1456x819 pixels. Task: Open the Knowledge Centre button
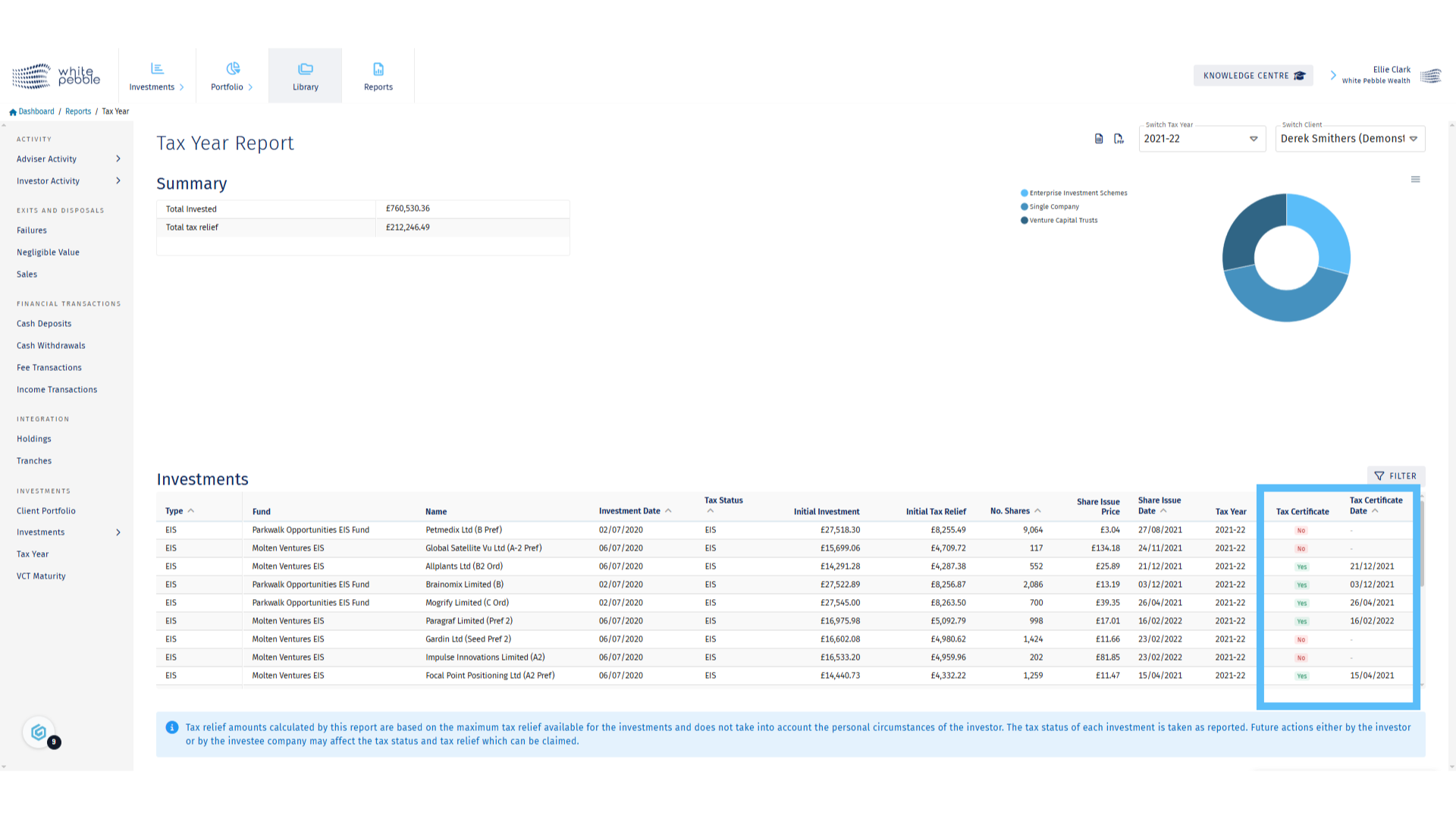click(1253, 76)
